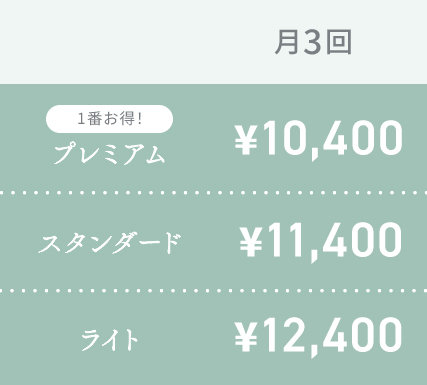Choose the プレミアム plan label
The width and height of the screenshot is (427, 385).
109,155
